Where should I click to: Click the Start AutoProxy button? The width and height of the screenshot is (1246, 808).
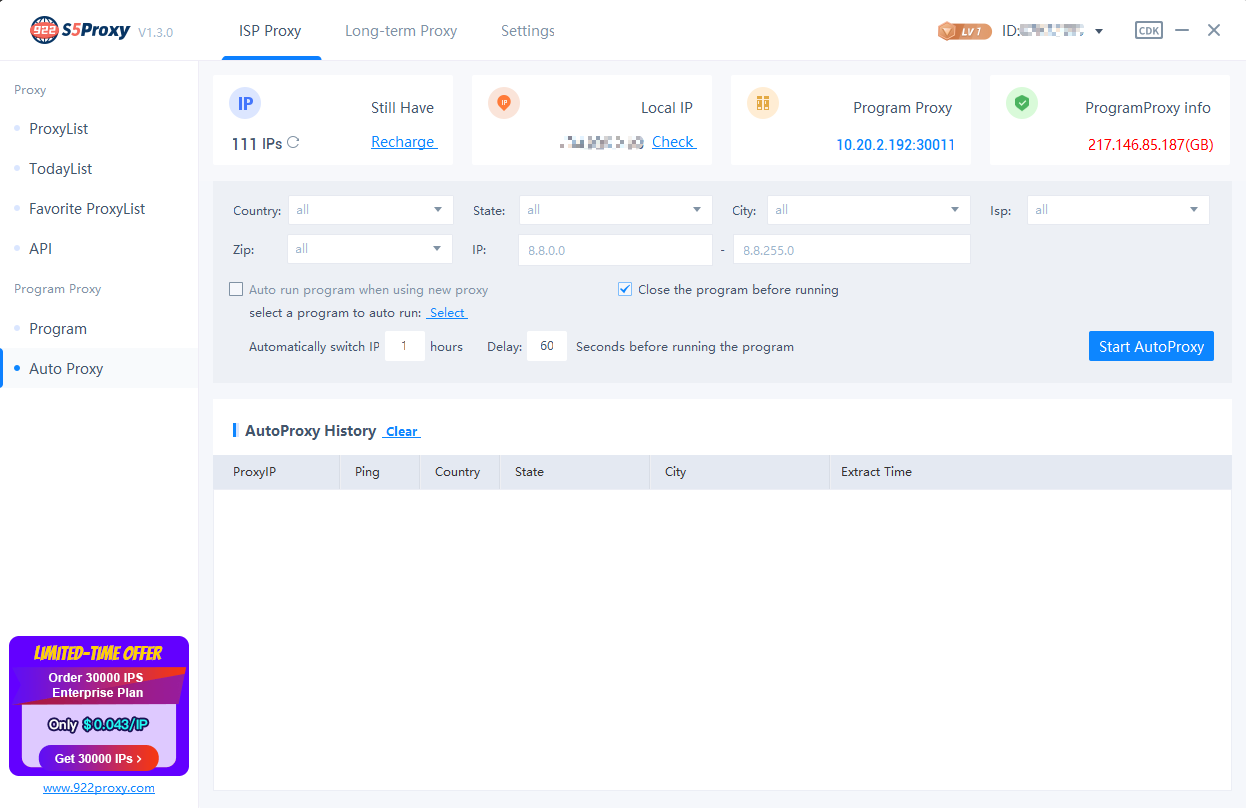pyautogui.click(x=1151, y=346)
